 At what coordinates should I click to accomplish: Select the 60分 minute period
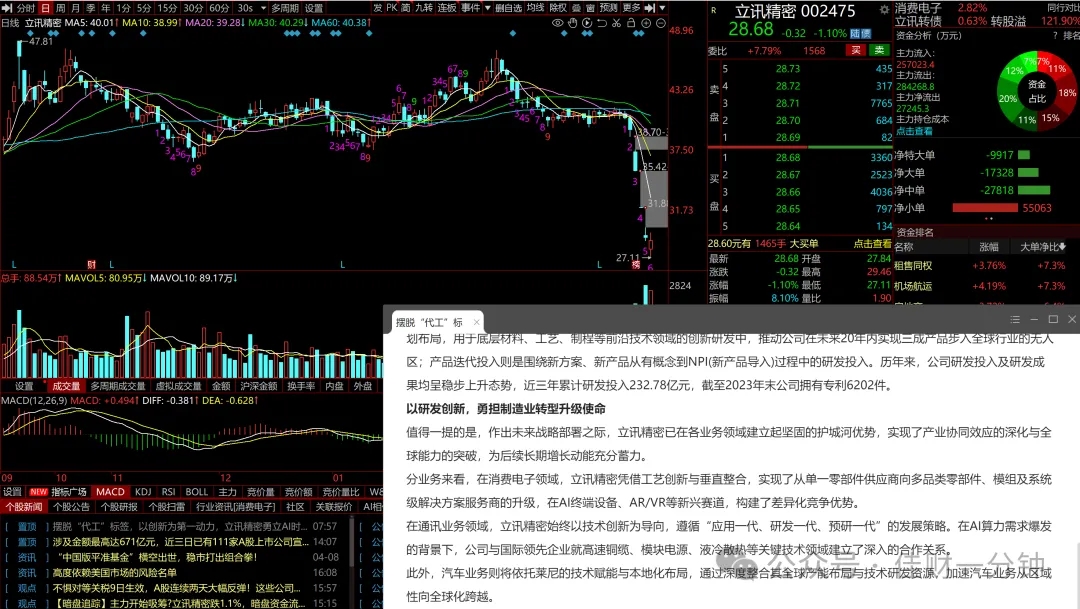click(219, 8)
